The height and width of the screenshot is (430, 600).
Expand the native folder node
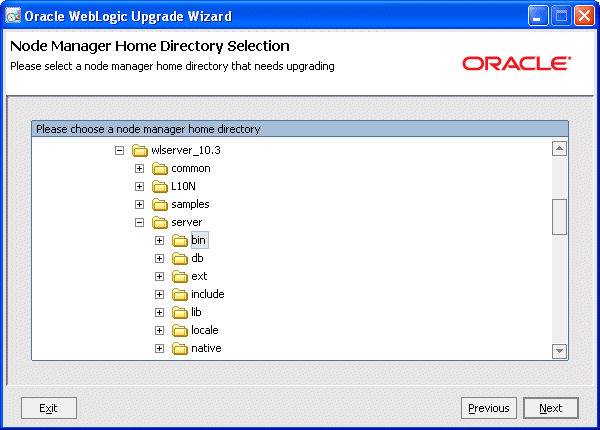coord(159,348)
